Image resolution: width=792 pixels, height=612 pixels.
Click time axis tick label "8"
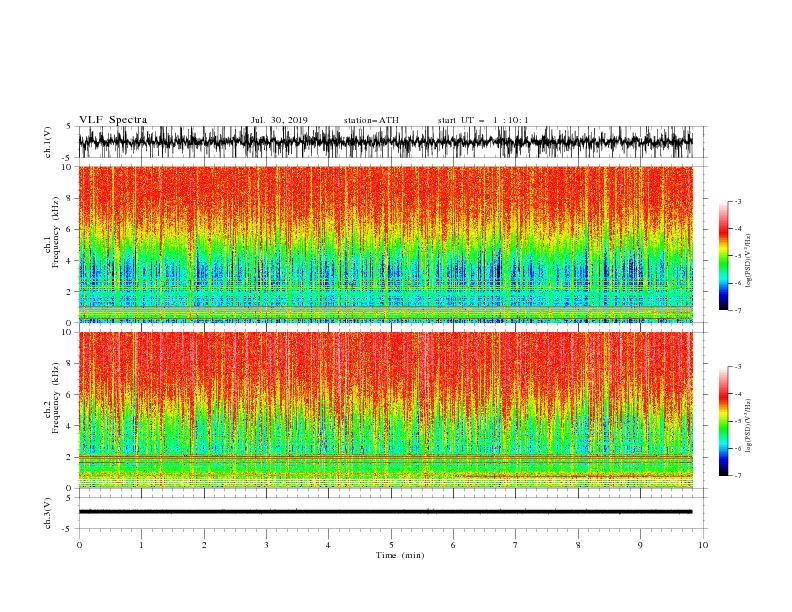tap(578, 545)
